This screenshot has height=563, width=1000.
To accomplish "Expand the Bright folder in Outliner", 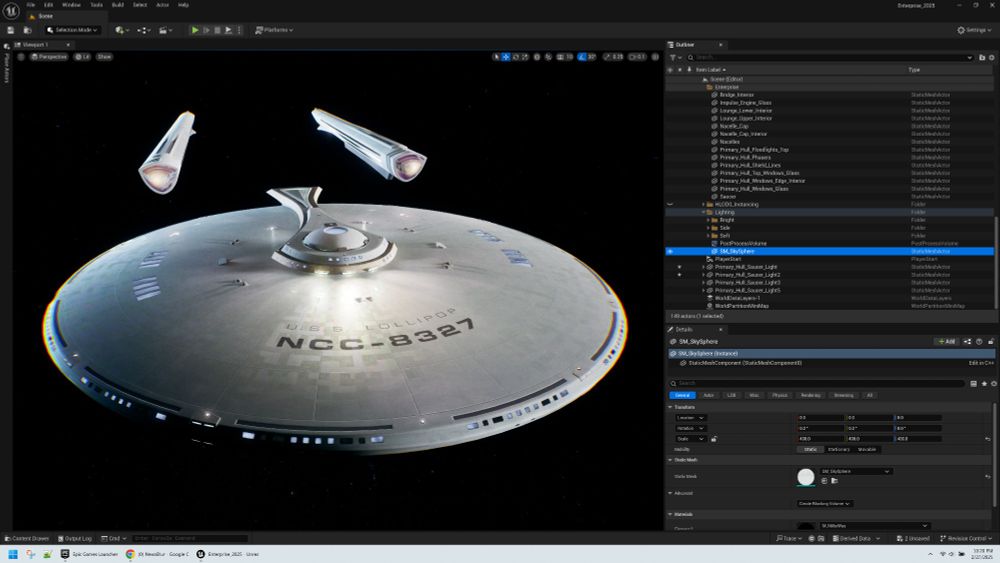I will click(708, 220).
